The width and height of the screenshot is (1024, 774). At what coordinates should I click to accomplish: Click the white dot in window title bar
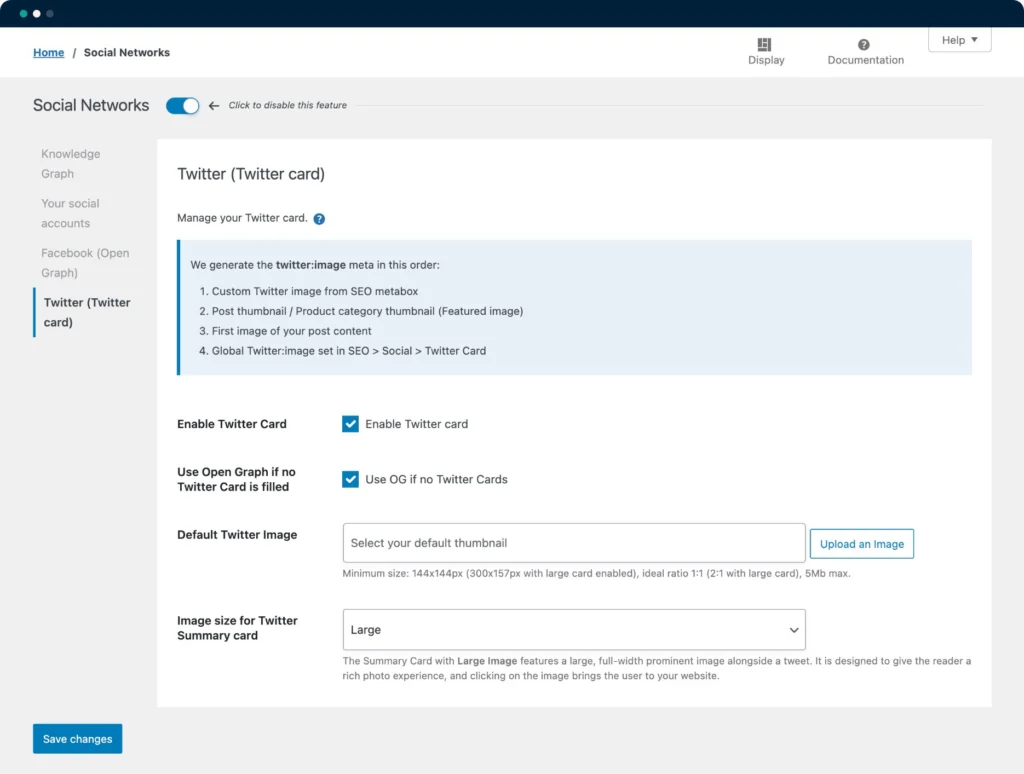pos(37,14)
